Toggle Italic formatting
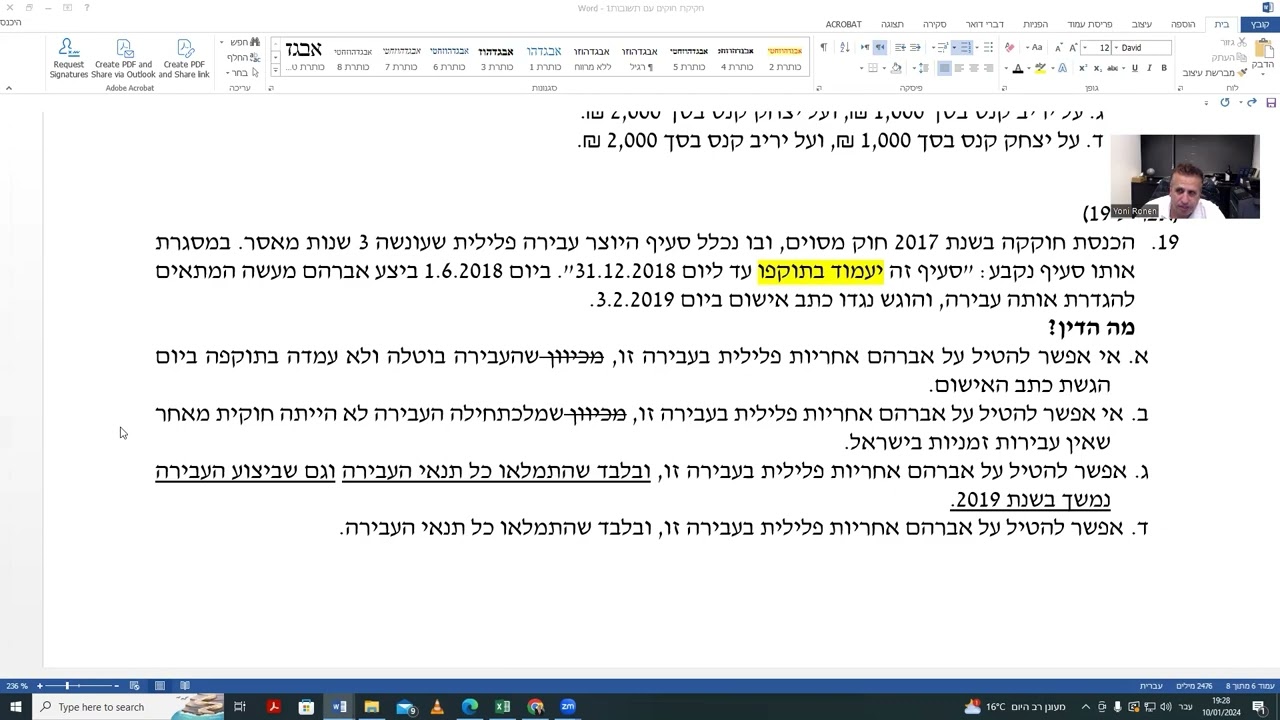 pos(1149,68)
